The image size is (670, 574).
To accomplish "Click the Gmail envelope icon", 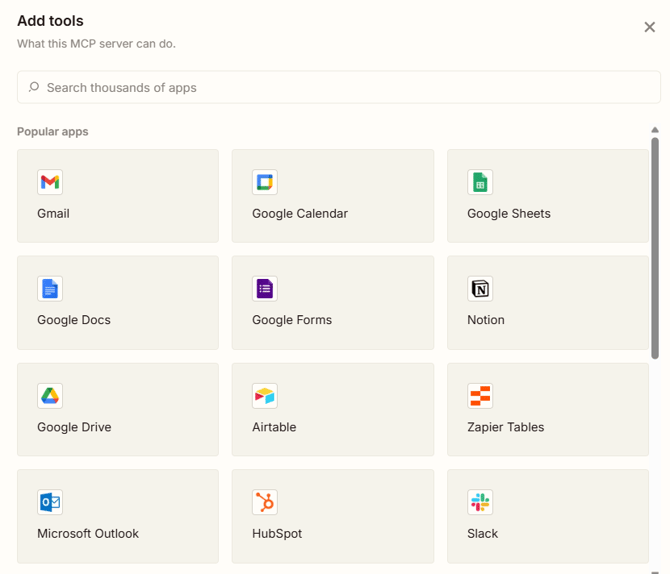I will pos(50,182).
